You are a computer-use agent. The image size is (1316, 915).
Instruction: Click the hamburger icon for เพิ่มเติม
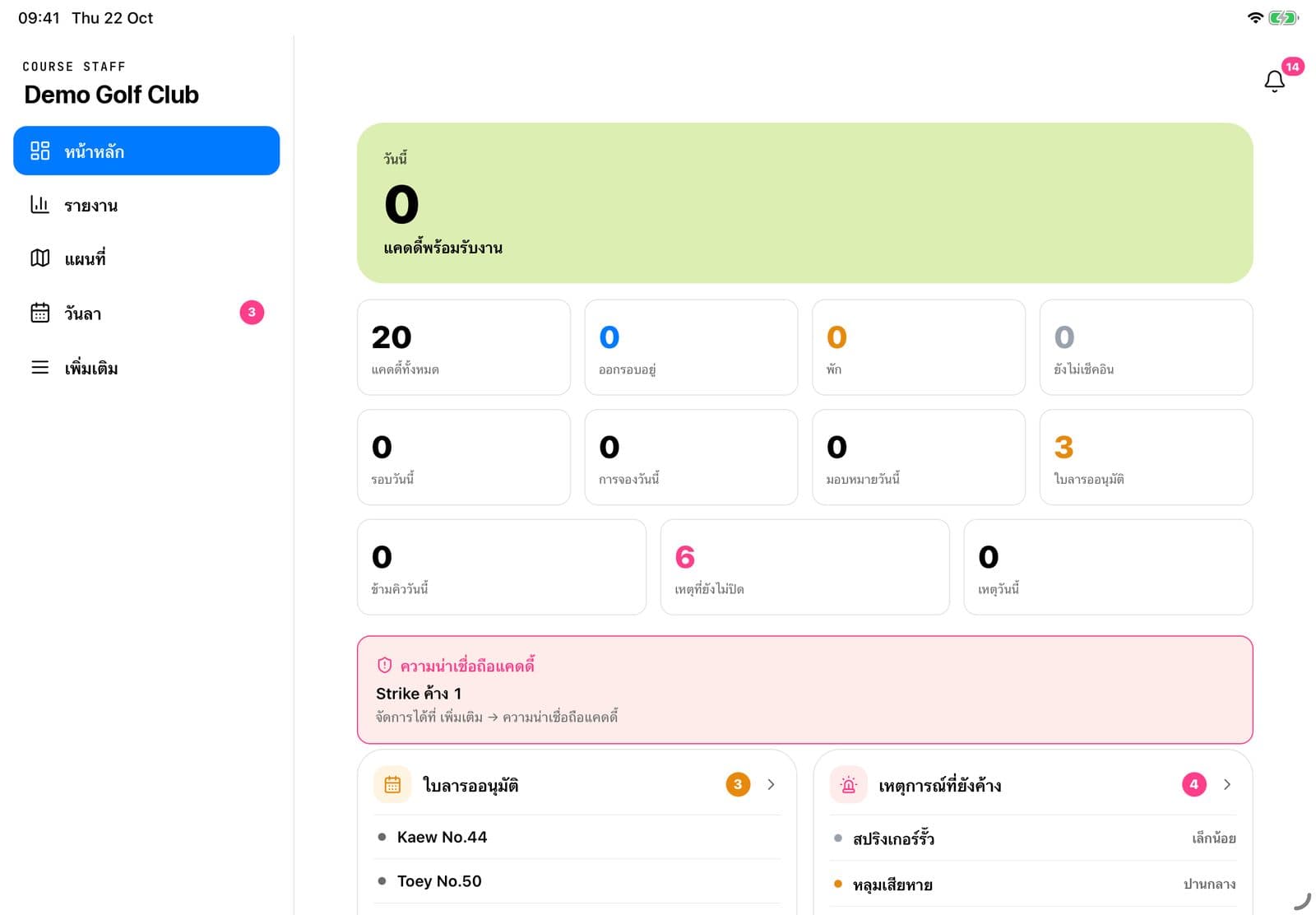40,367
